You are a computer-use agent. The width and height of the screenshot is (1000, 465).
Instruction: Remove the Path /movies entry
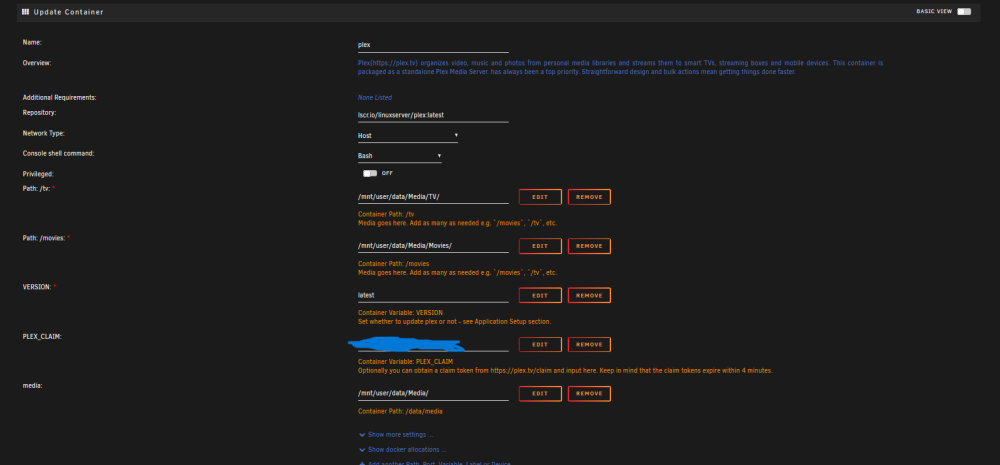[x=589, y=246]
